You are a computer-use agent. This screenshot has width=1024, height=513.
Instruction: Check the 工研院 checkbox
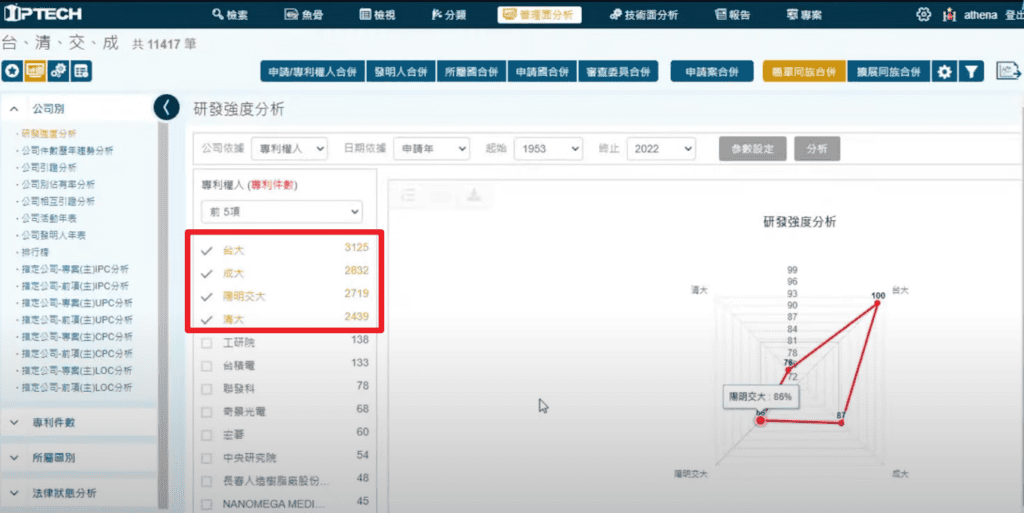tap(207, 342)
